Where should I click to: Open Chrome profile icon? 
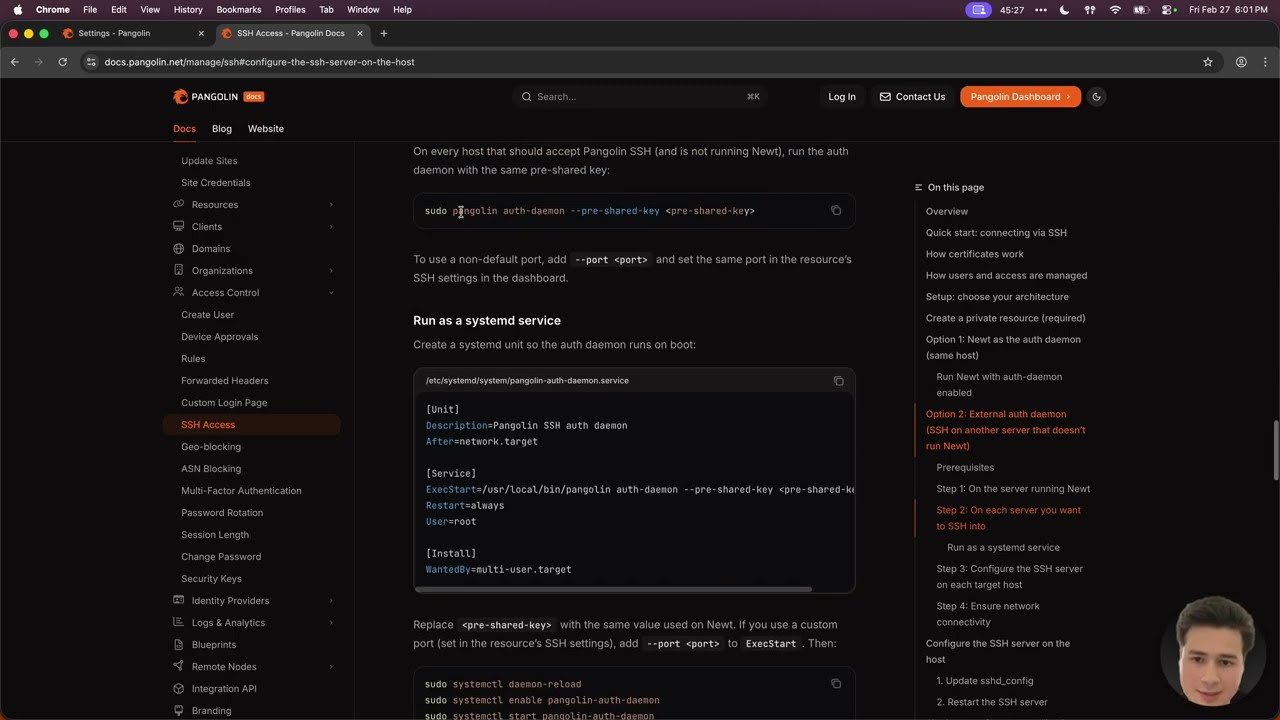coord(1241,62)
